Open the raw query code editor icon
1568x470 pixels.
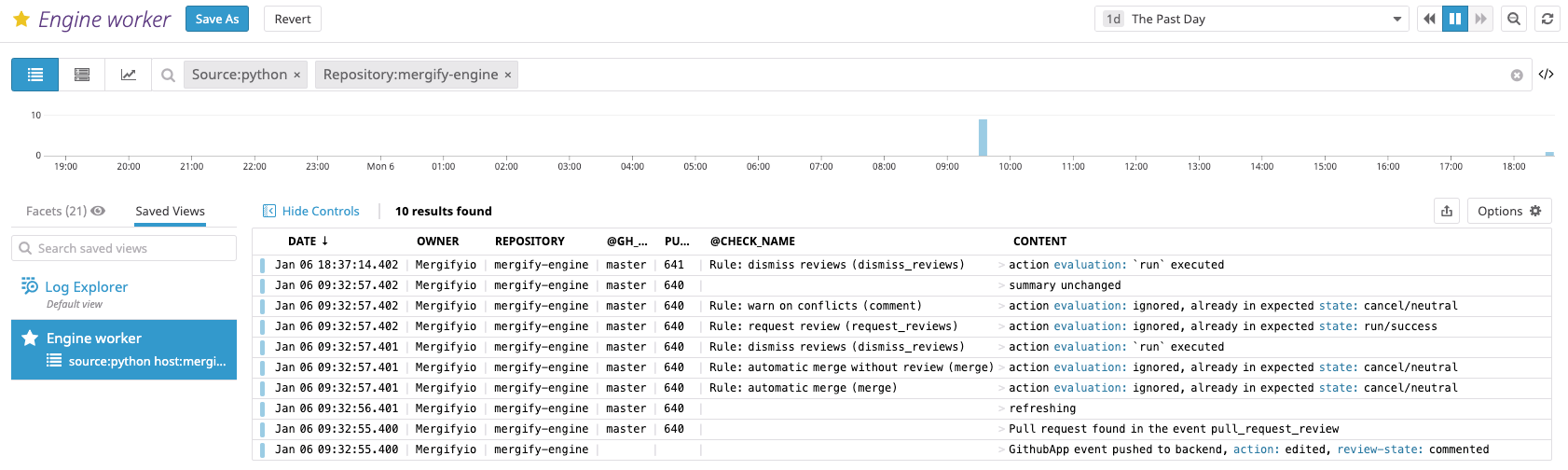pyautogui.click(x=1546, y=75)
